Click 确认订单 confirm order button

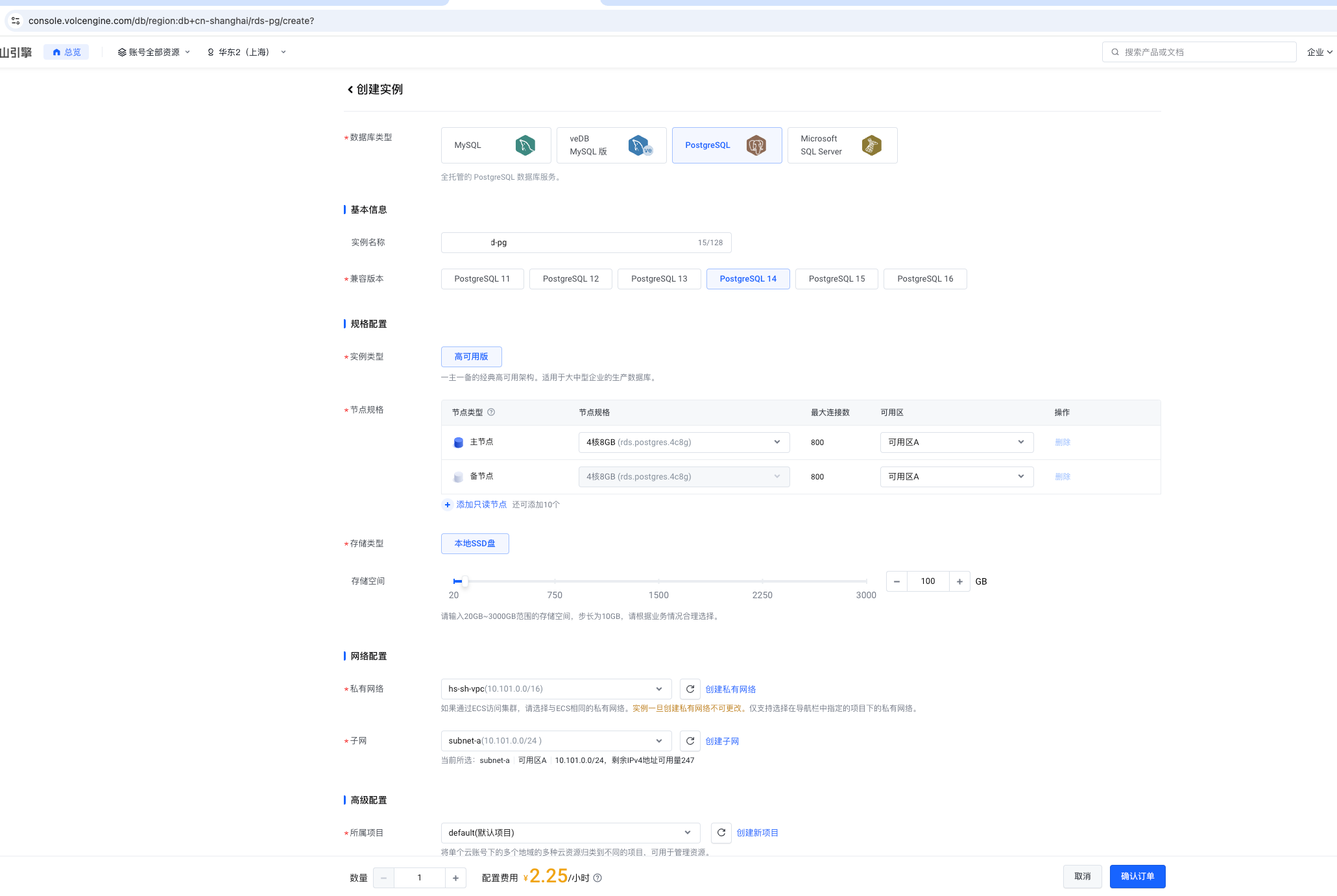point(1137,877)
